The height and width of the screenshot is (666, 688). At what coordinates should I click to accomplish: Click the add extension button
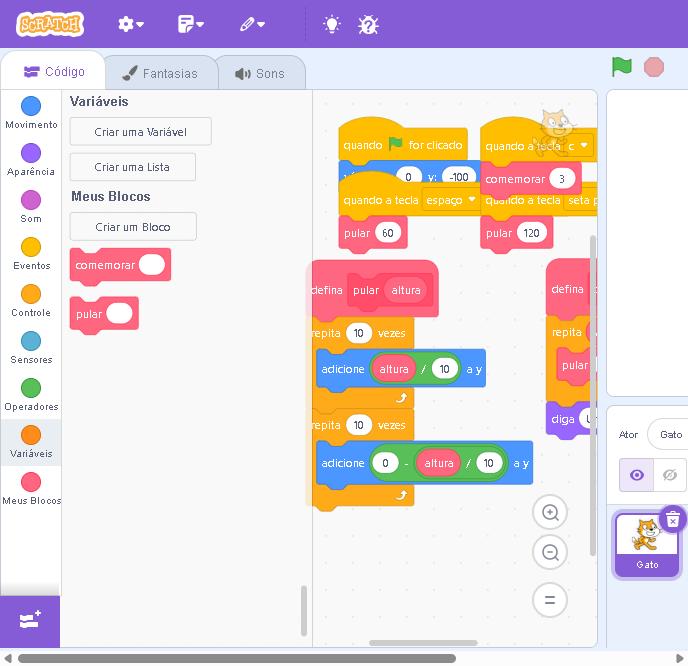pyautogui.click(x=30, y=620)
